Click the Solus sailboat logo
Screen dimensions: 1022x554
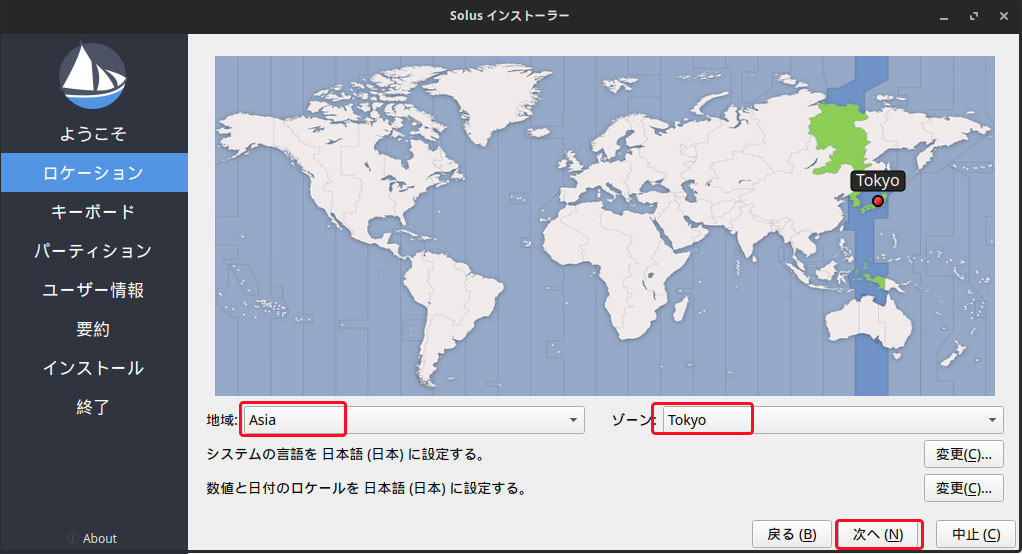[93, 77]
